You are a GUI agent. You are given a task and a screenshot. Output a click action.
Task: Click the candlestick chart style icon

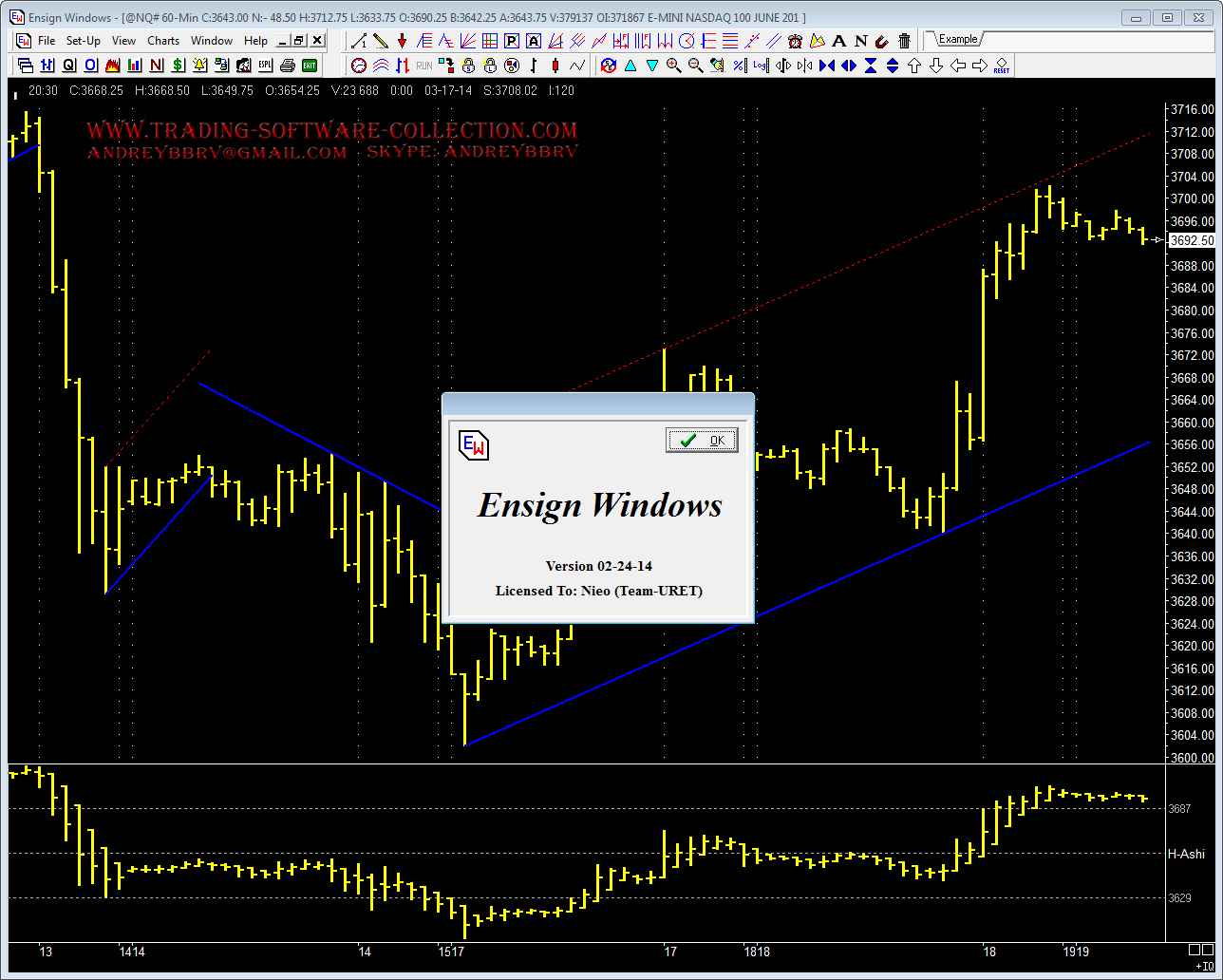click(x=555, y=66)
